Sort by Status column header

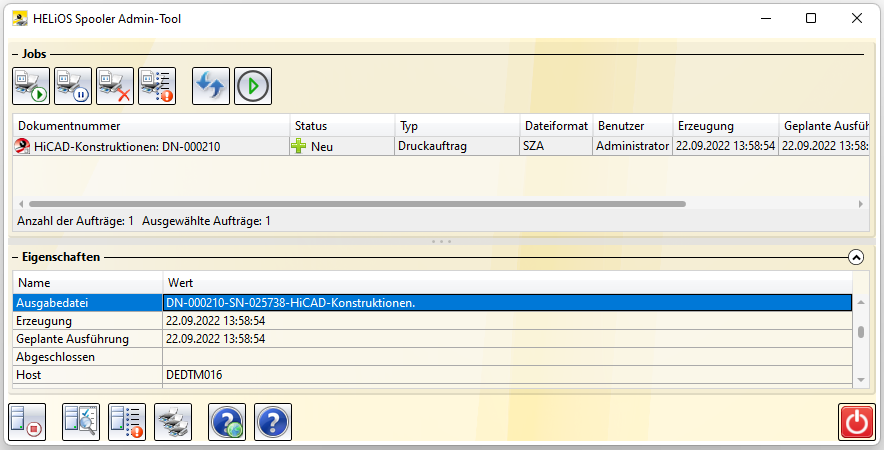(x=342, y=126)
